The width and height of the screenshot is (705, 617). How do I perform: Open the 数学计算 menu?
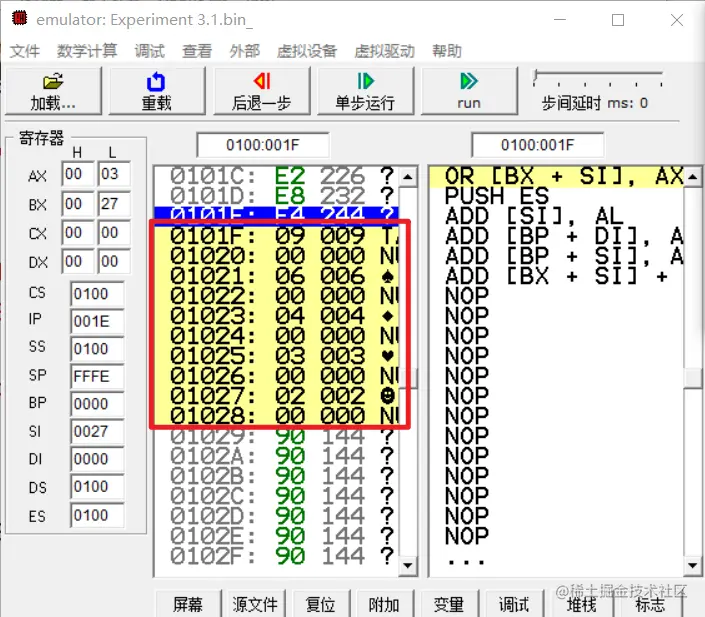click(x=87, y=51)
